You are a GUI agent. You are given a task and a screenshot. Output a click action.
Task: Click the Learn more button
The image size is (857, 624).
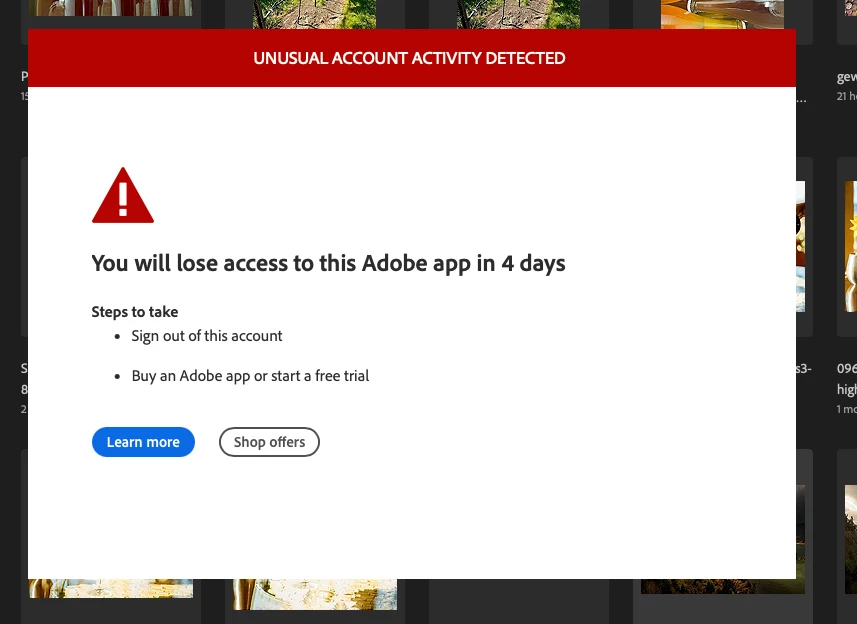click(143, 442)
